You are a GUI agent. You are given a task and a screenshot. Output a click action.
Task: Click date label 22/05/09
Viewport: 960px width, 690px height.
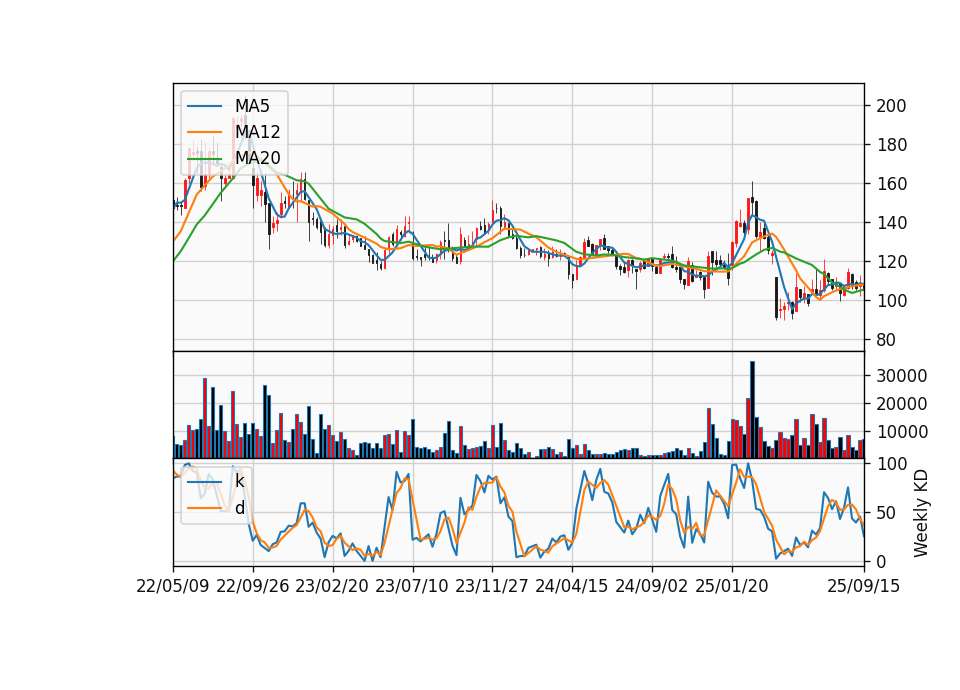point(173,586)
